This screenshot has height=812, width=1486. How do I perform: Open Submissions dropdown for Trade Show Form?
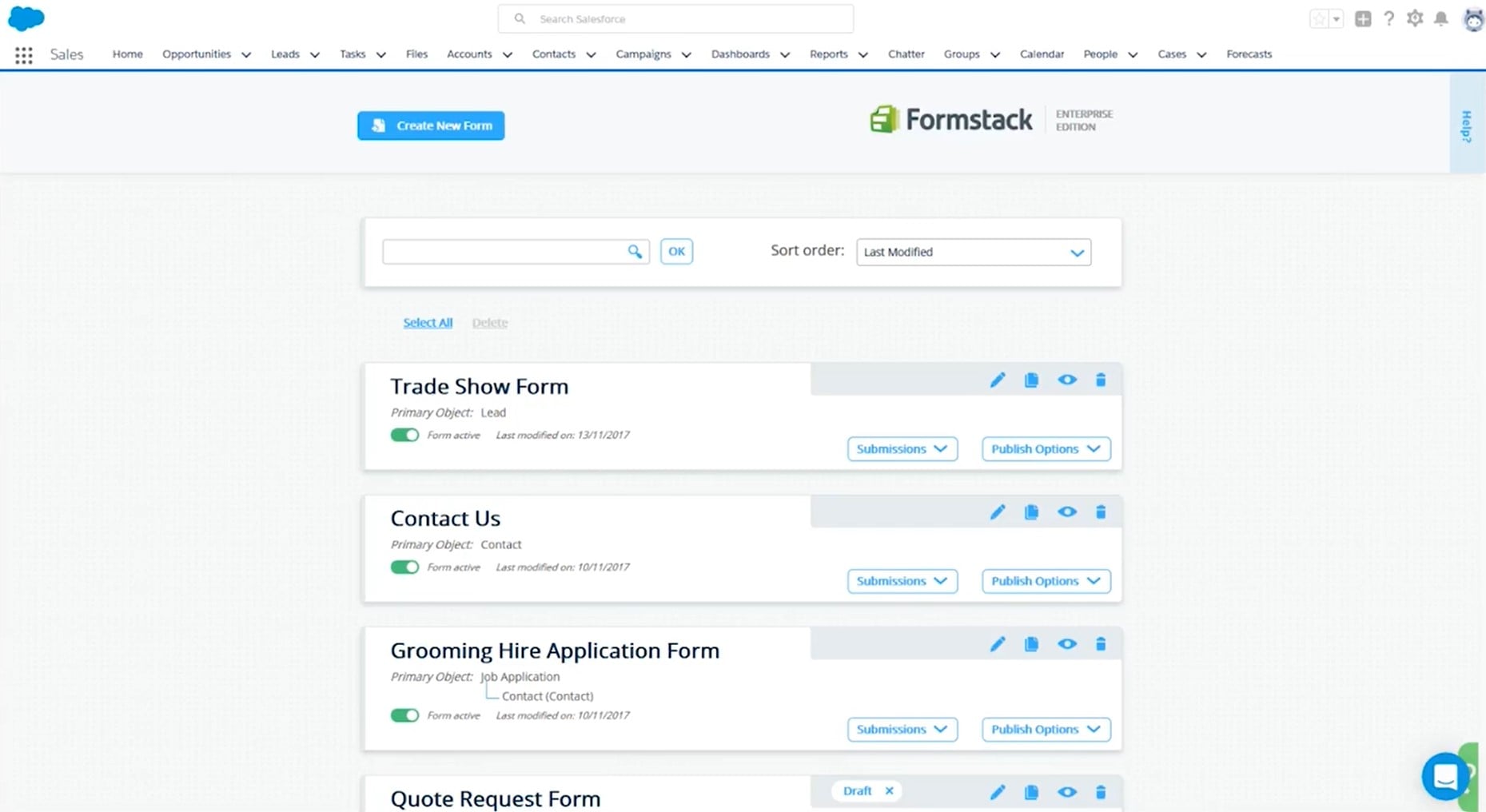click(902, 449)
